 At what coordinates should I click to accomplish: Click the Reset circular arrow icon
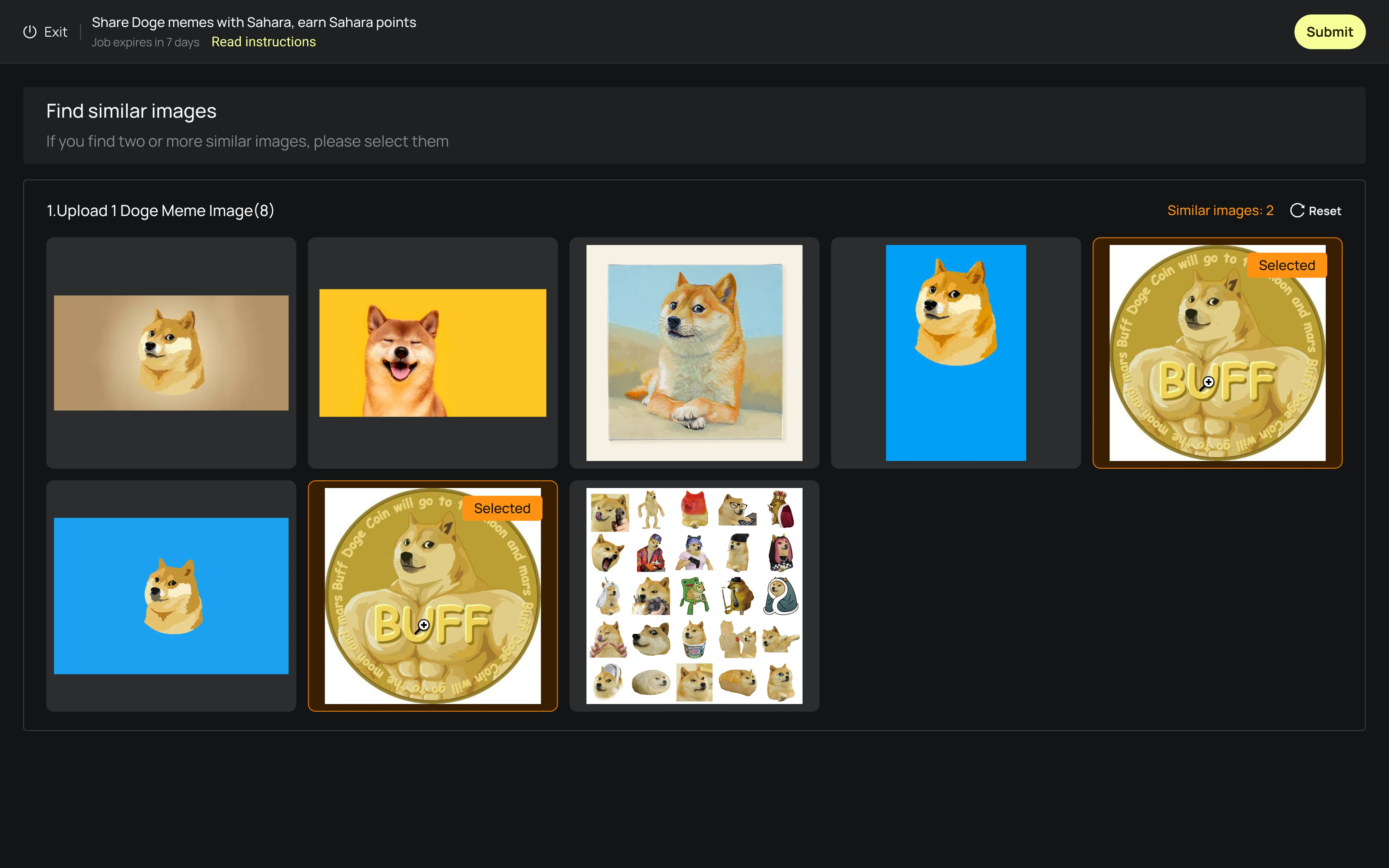click(1297, 211)
